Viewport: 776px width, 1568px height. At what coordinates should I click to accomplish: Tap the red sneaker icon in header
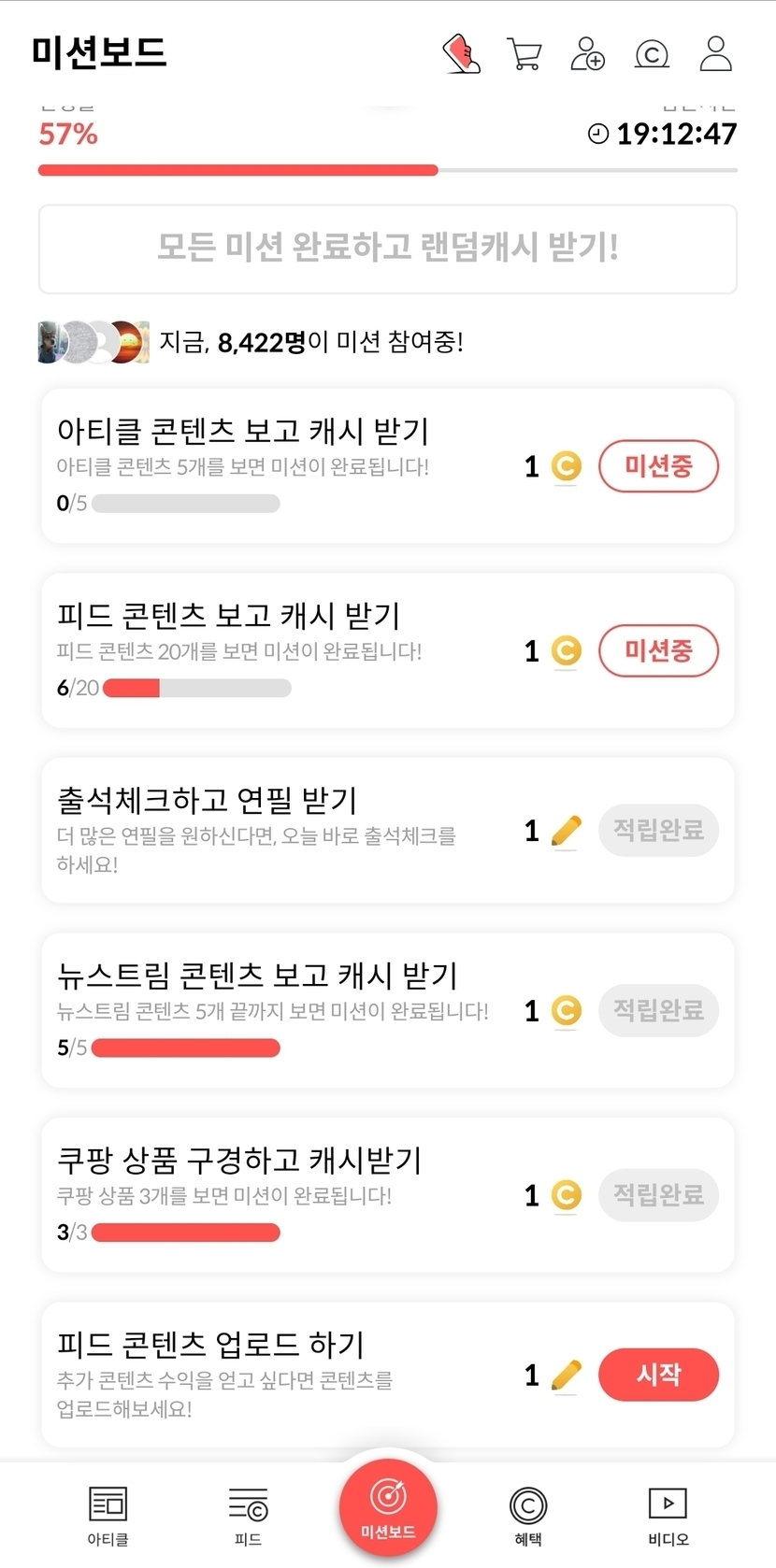pos(461,54)
